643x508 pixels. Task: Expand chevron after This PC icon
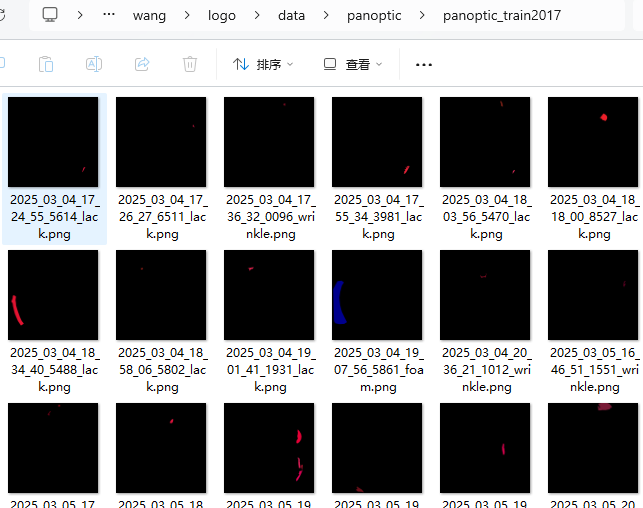pos(80,15)
